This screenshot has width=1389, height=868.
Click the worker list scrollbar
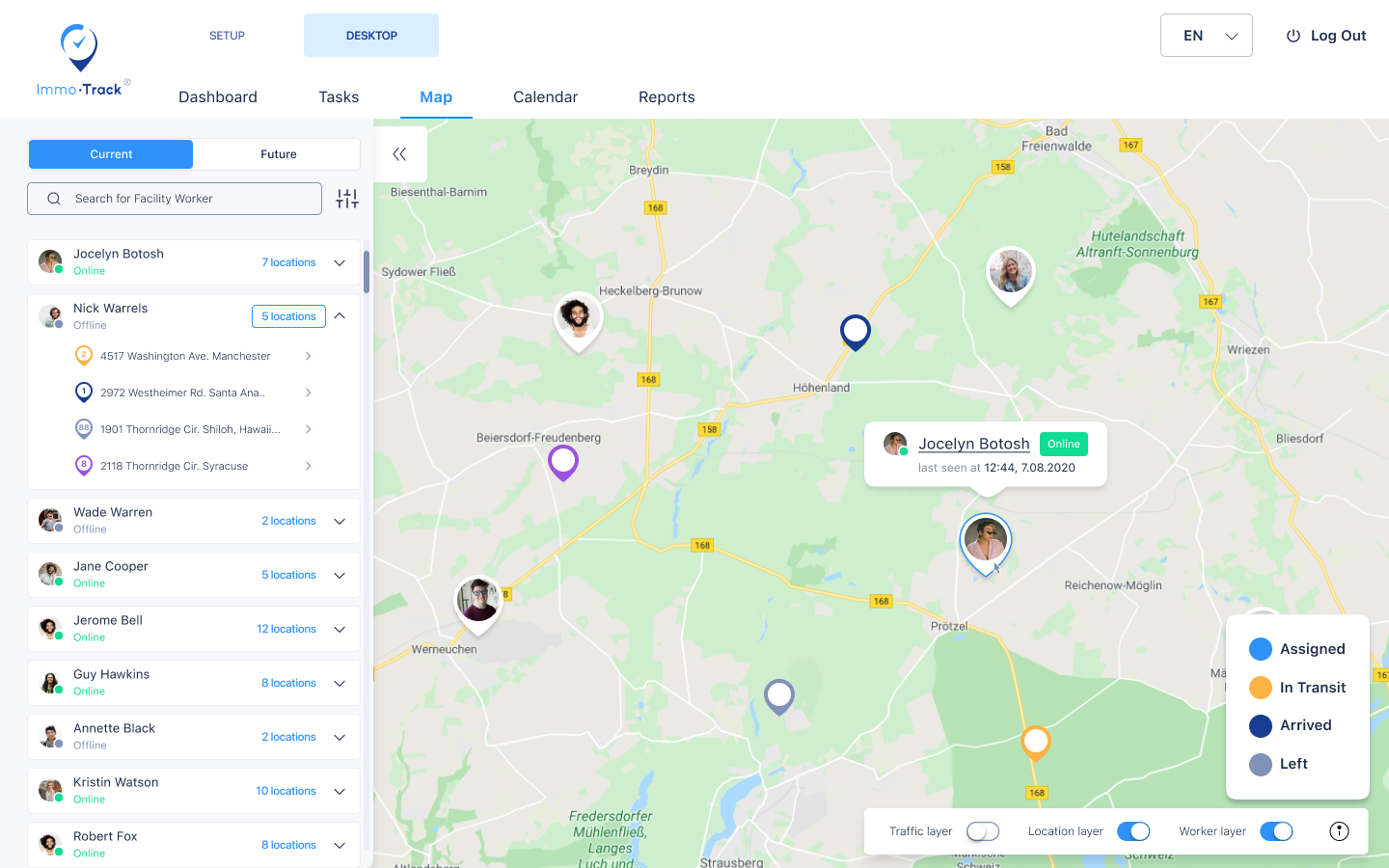click(x=367, y=272)
